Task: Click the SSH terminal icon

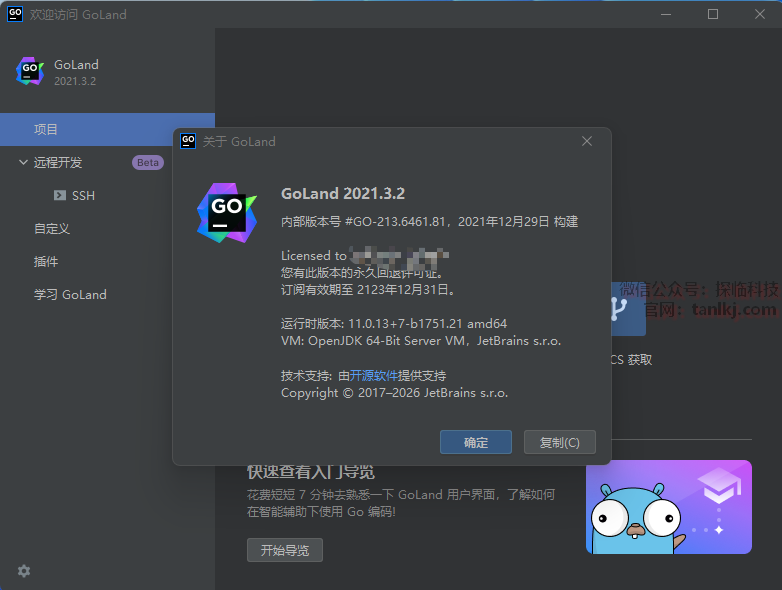Action: click(60, 195)
